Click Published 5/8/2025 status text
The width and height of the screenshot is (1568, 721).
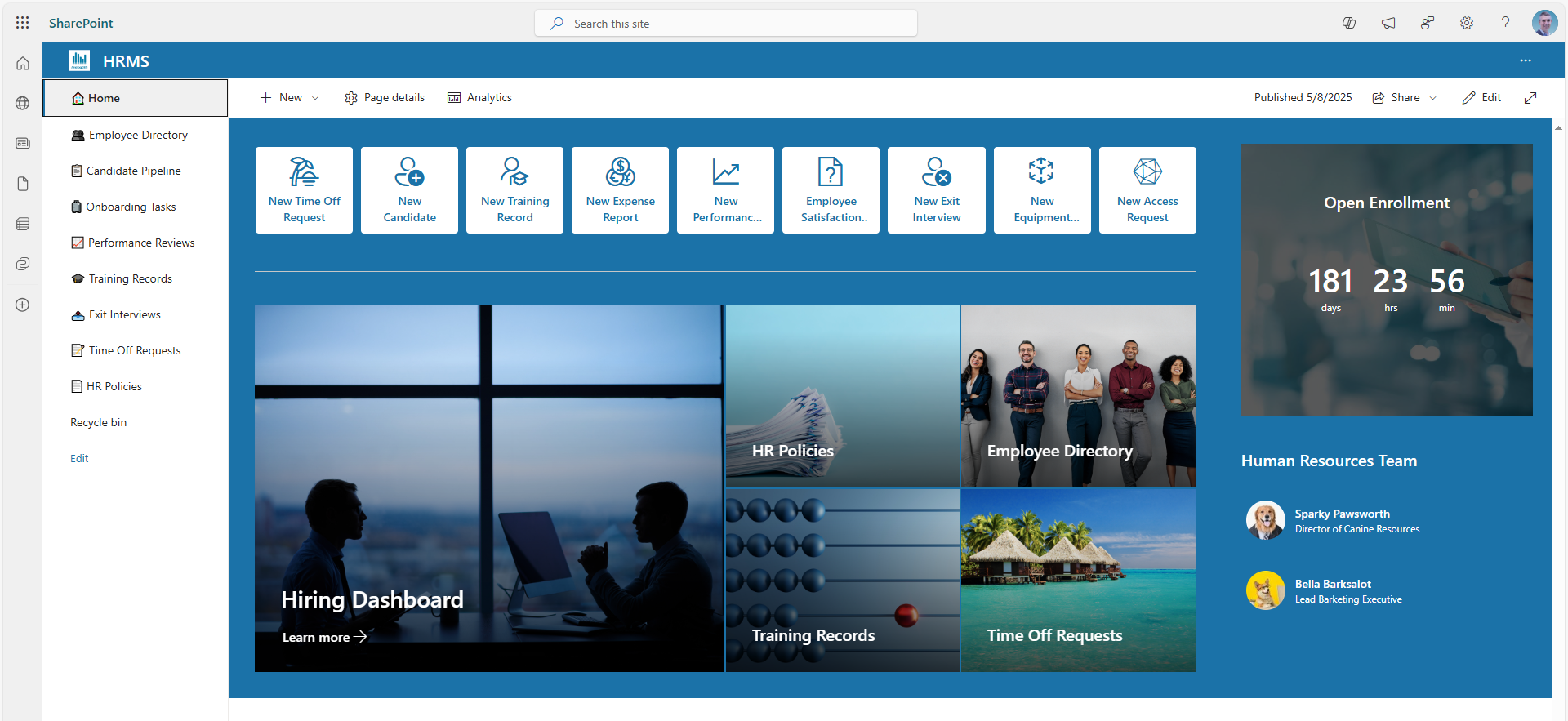tap(1303, 98)
